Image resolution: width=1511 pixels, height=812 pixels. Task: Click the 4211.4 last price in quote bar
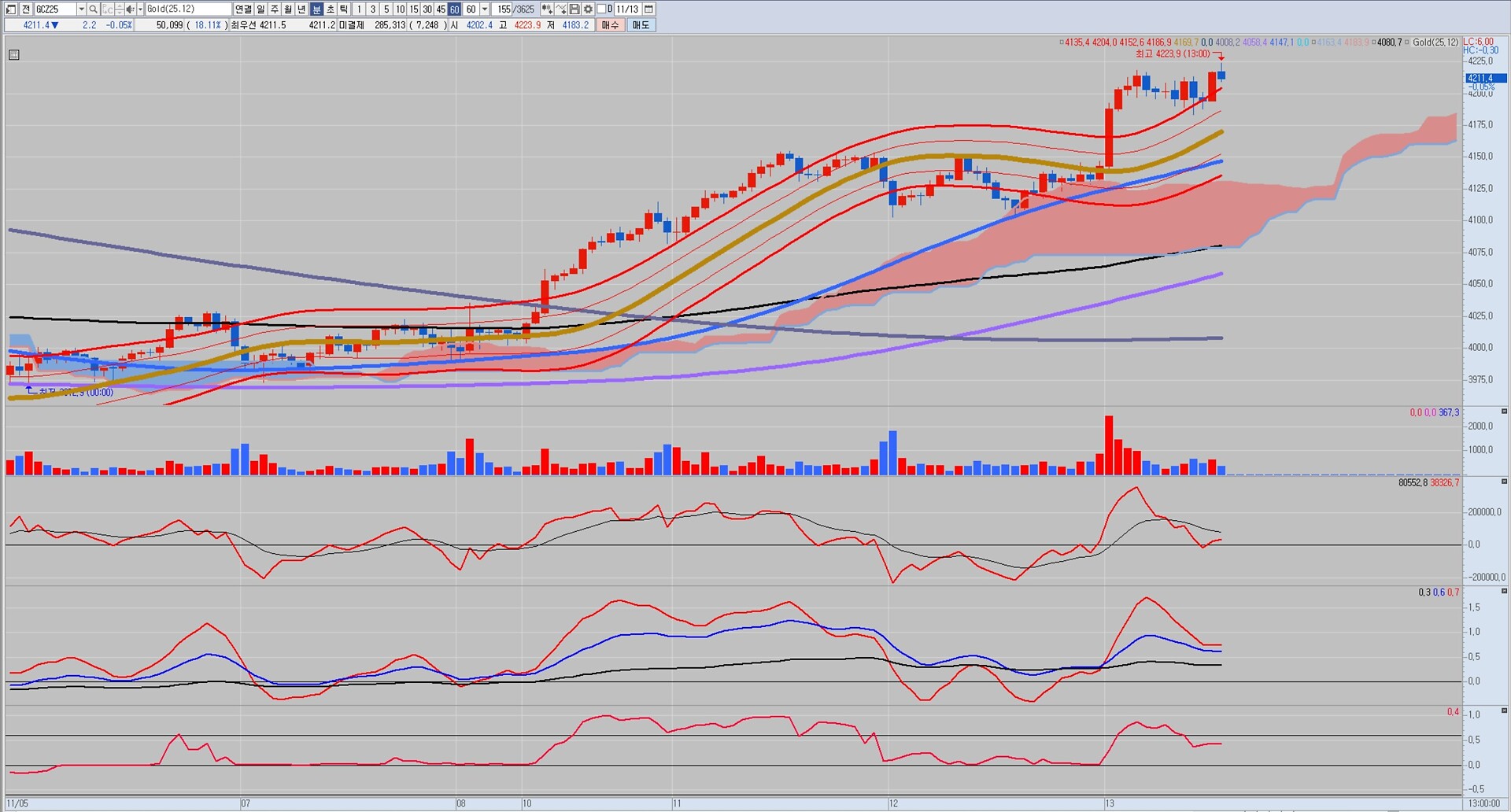tap(36, 25)
